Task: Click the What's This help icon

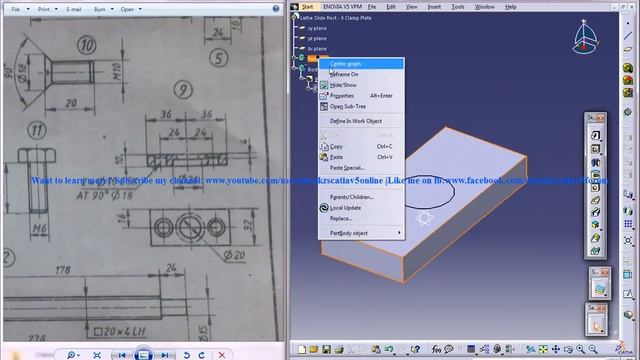Action: click(x=416, y=349)
